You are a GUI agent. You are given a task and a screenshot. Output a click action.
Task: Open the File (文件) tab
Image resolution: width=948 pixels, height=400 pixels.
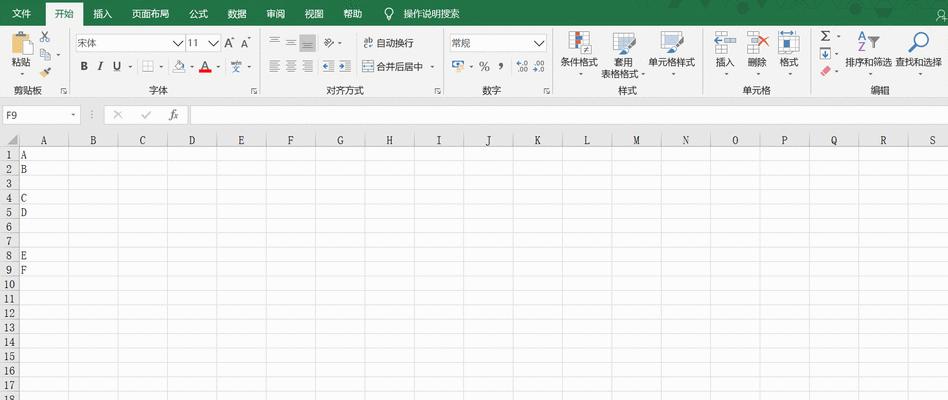point(22,13)
